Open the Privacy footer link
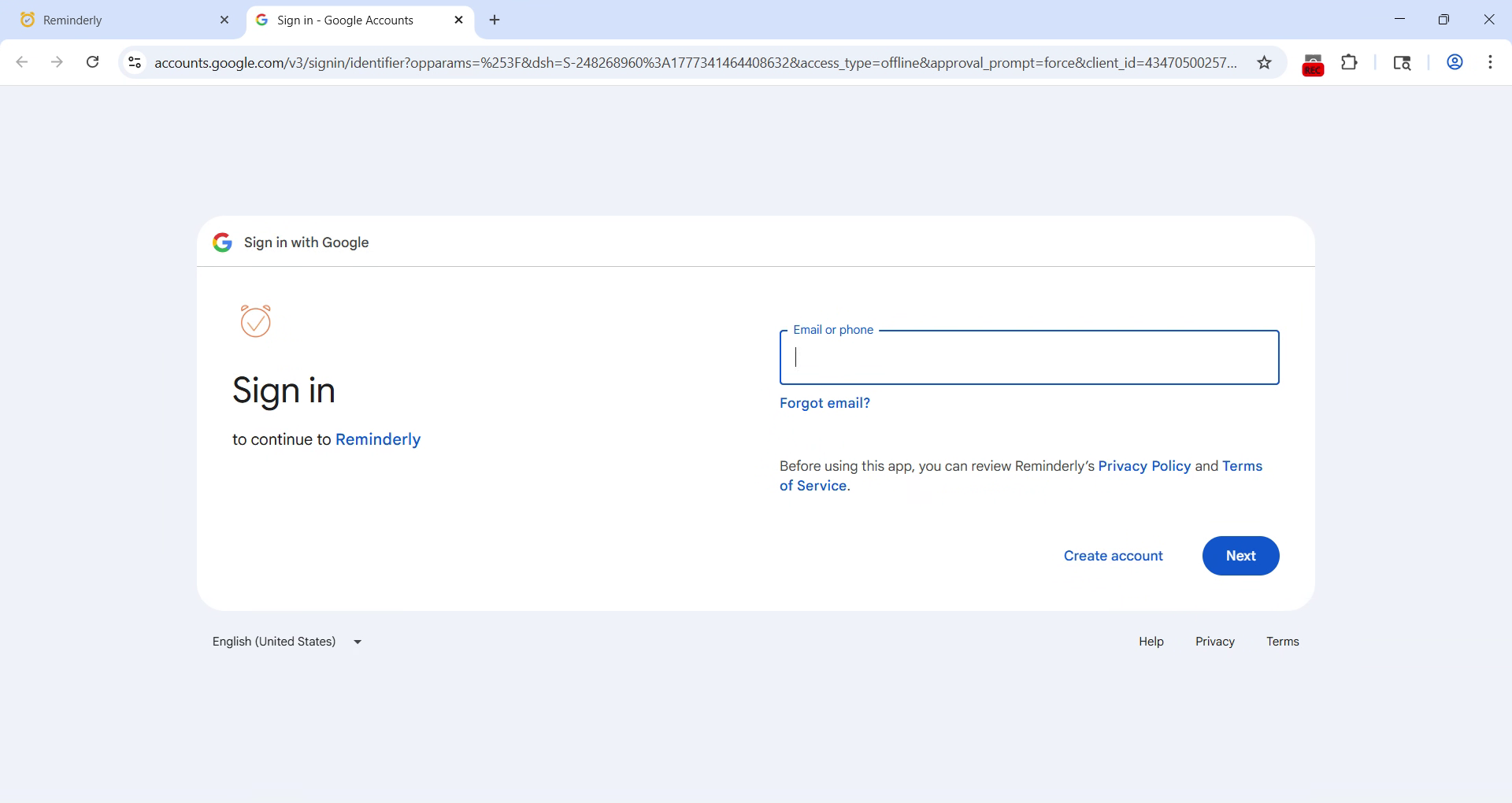 pyautogui.click(x=1214, y=642)
